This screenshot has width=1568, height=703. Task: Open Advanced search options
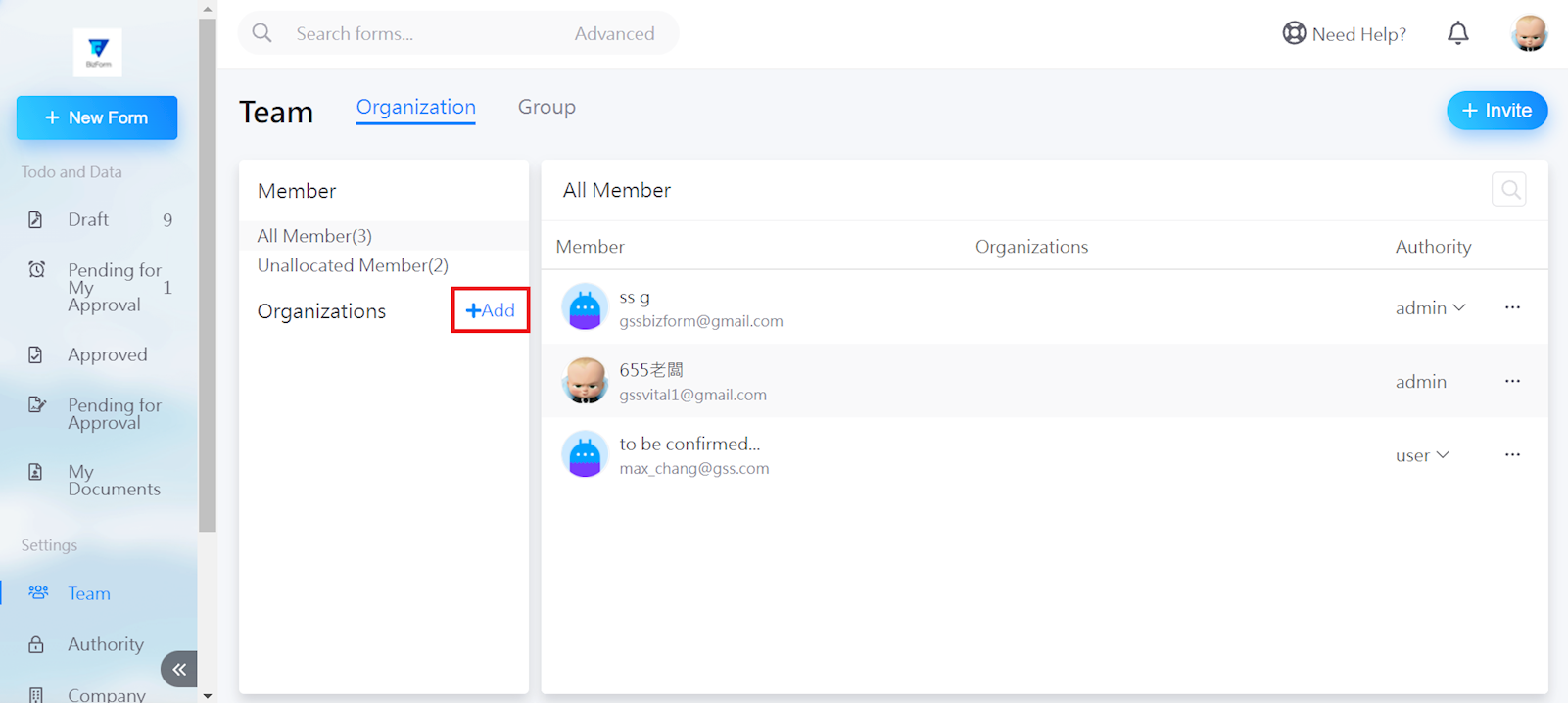click(x=614, y=34)
